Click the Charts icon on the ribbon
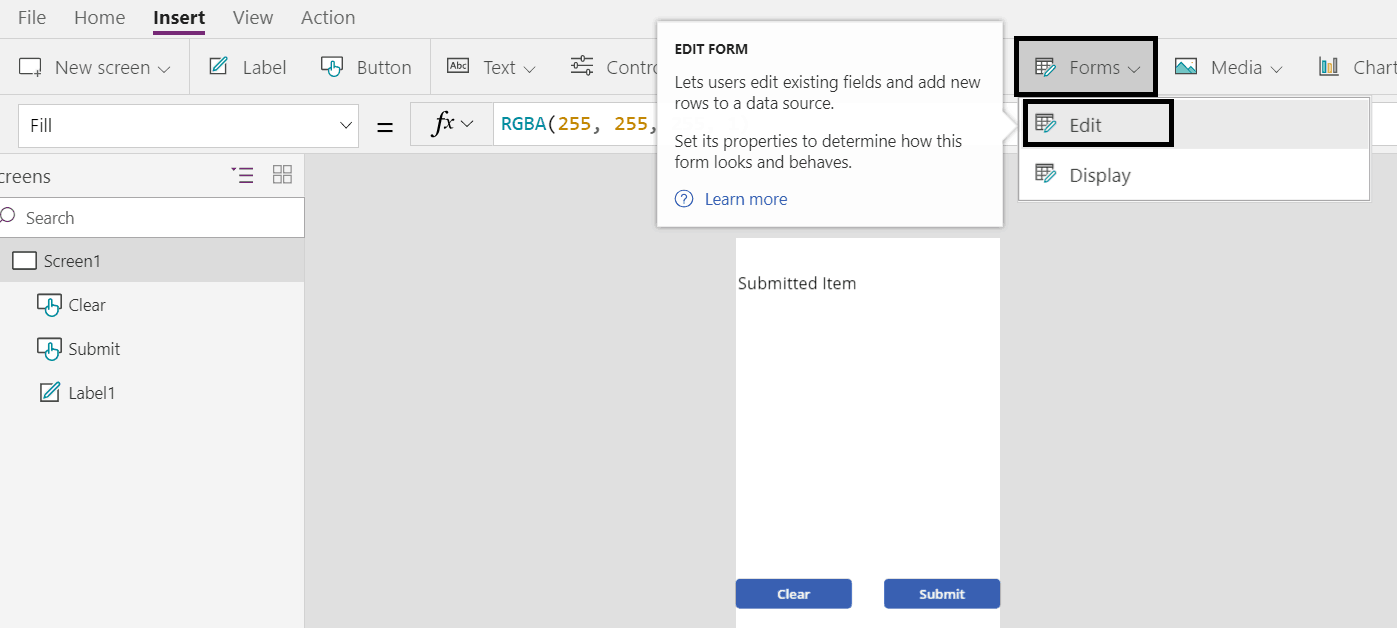 point(1331,66)
